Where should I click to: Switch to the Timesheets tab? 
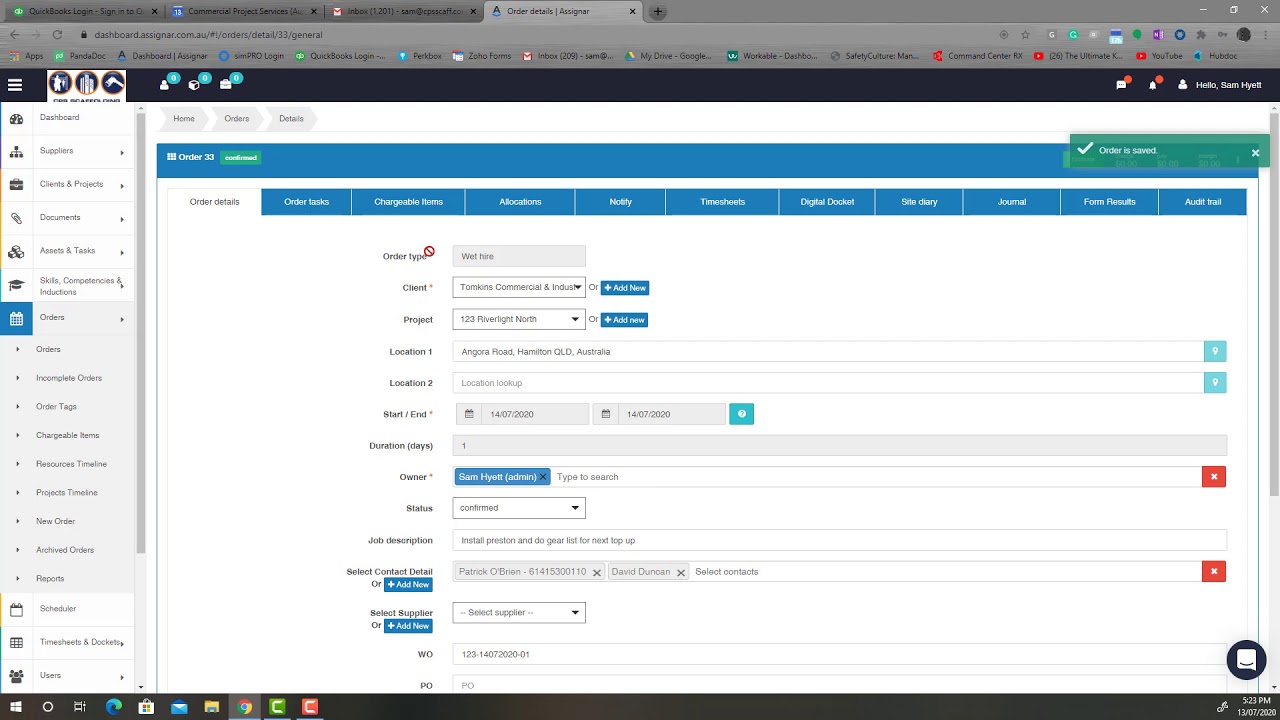click(x=722, y=202)
